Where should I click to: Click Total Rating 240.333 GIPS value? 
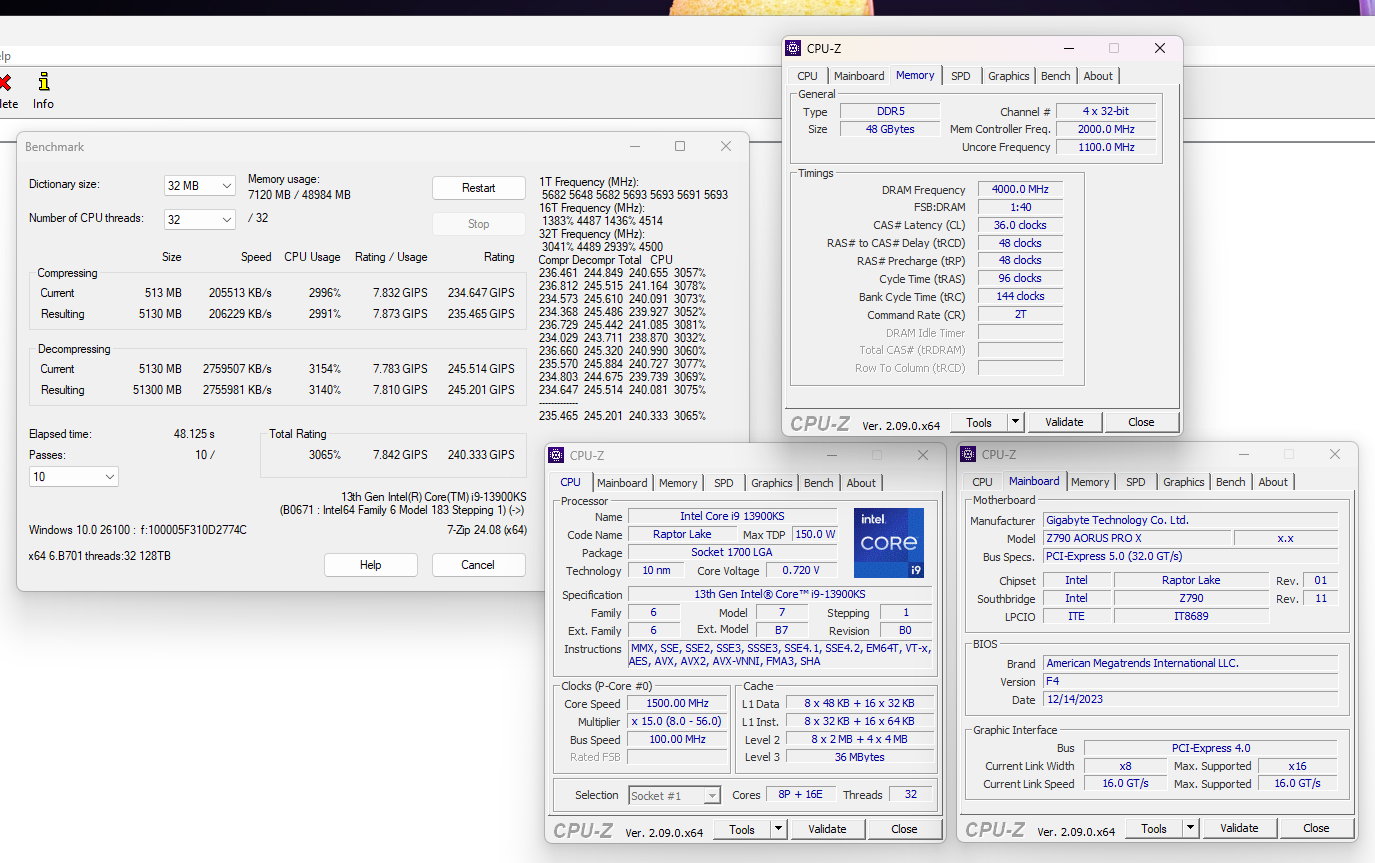click(x=481, y=455)
